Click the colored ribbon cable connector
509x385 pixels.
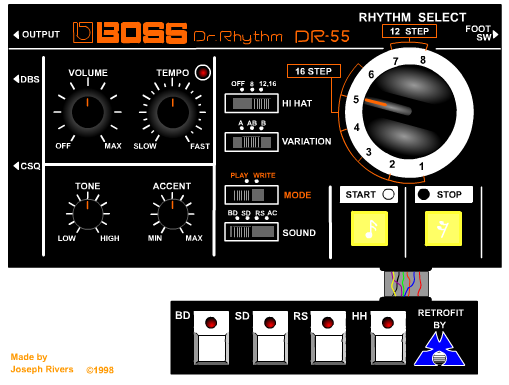[406, 284]
